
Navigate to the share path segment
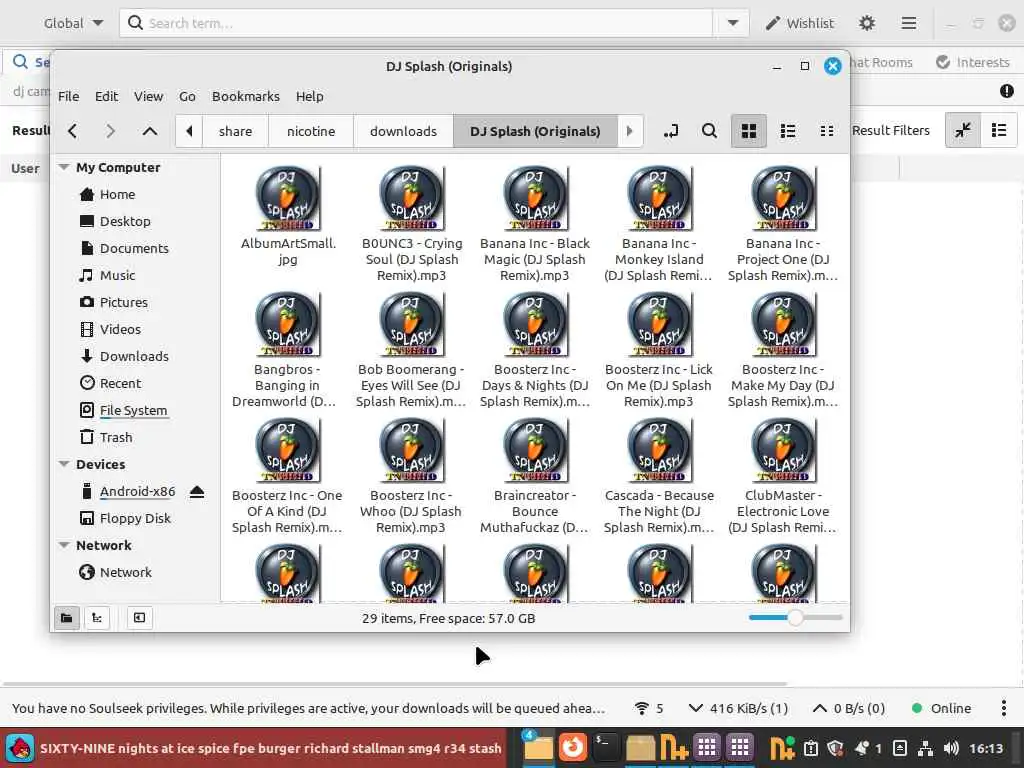(x=235, y=131)
